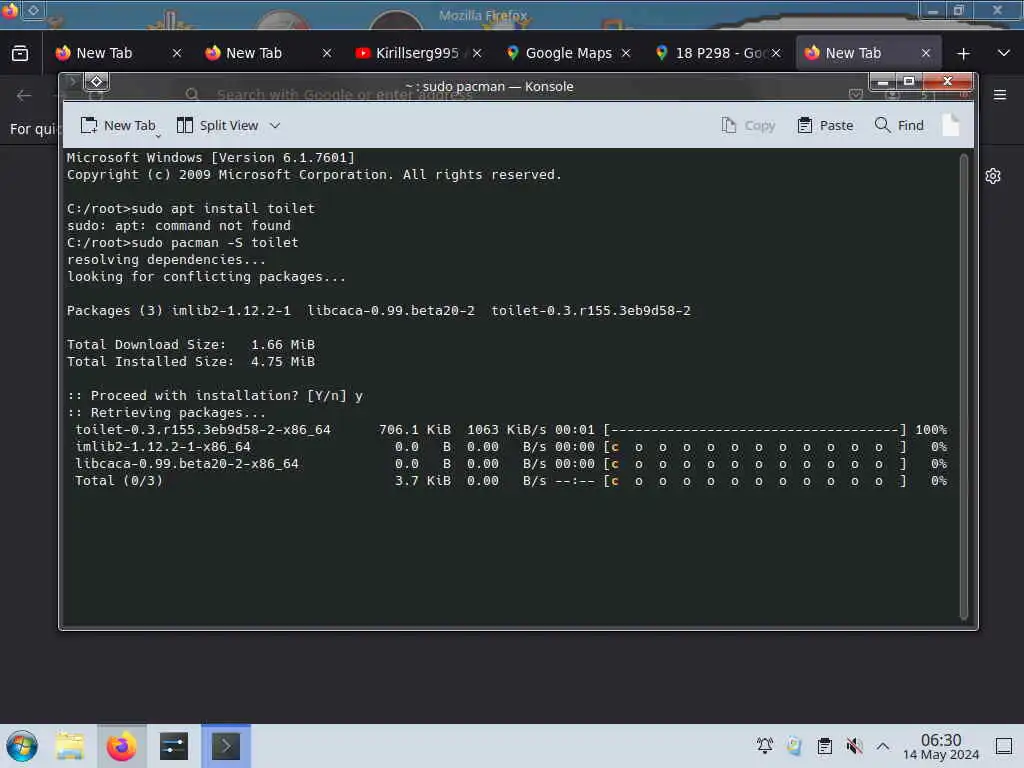Click the Copy button in Konsole
Screen dimensions: 1024x768
748,125
